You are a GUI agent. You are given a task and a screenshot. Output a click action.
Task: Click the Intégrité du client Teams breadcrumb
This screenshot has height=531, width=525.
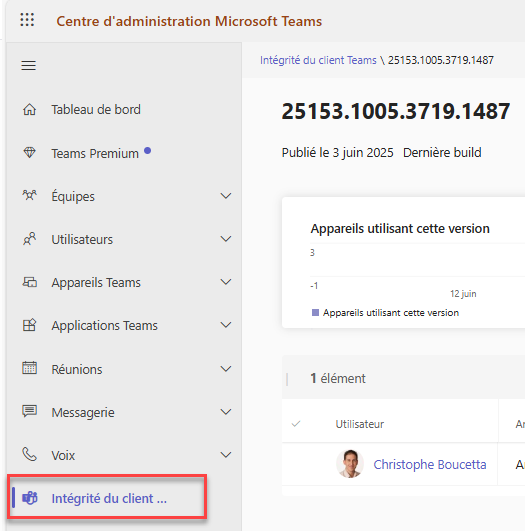pos(318,60)
